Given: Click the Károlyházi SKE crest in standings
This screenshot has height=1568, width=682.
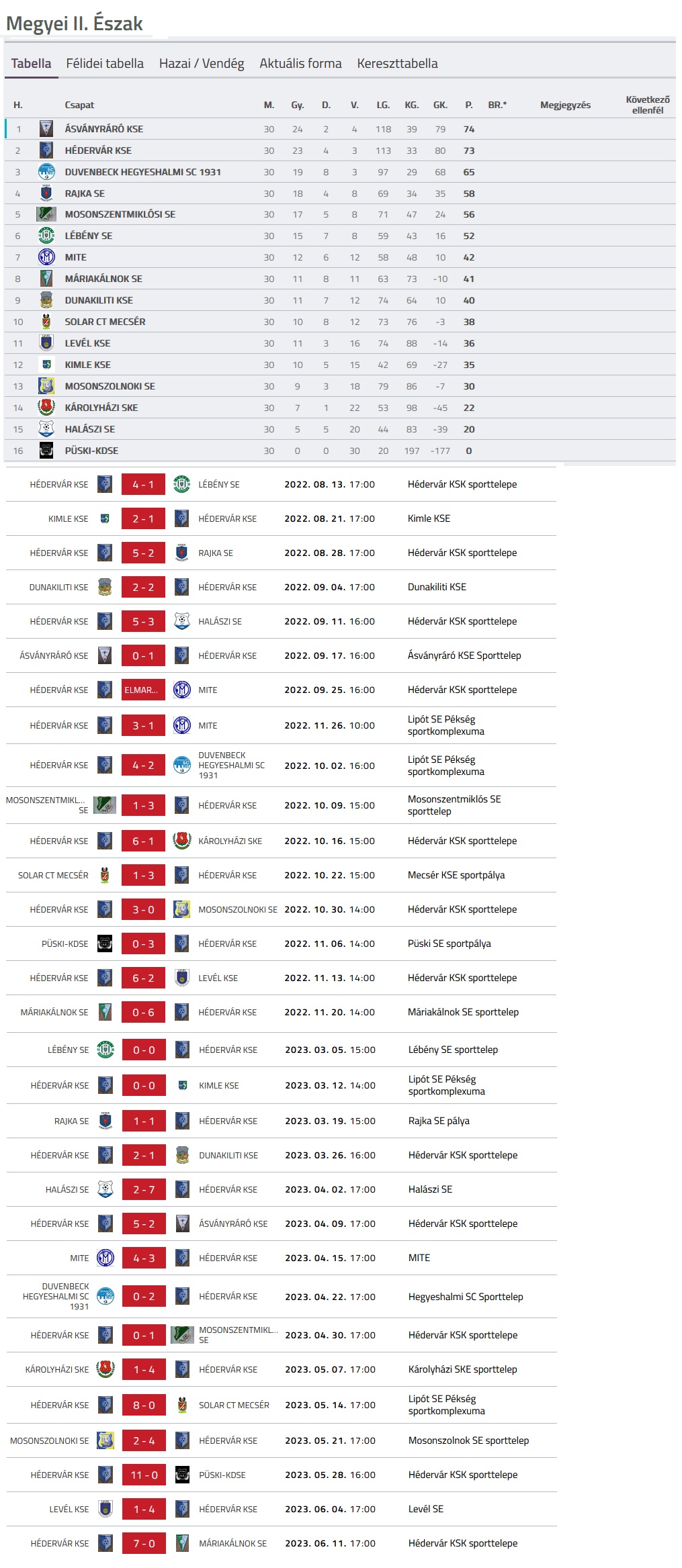Looking at the screenshot, I should (x=46, y=408).
